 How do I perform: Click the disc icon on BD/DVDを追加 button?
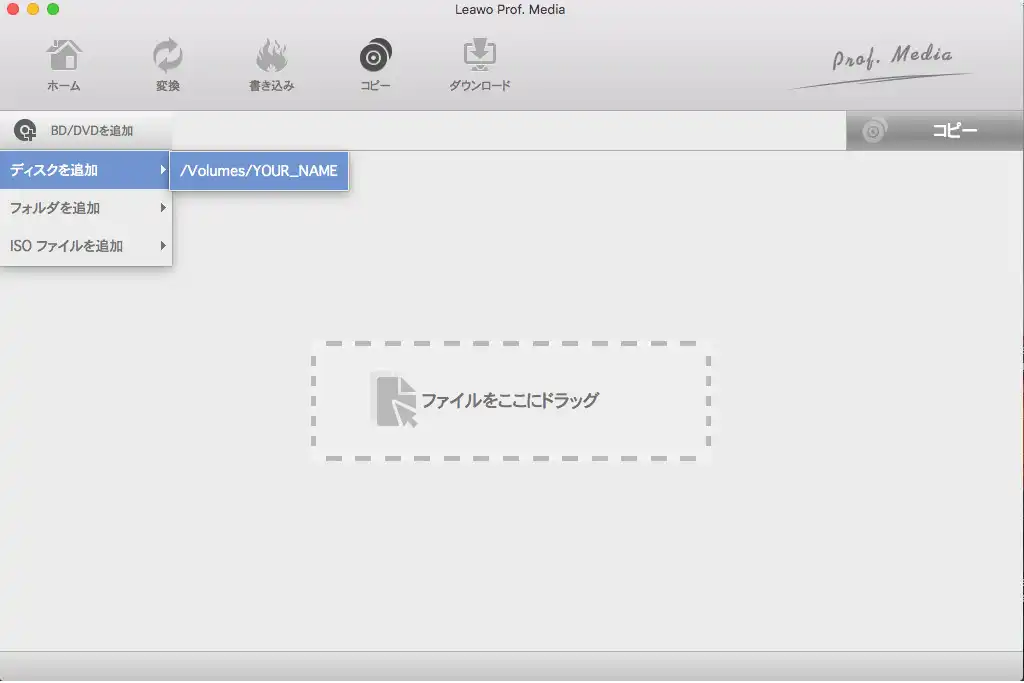(23, 130)
